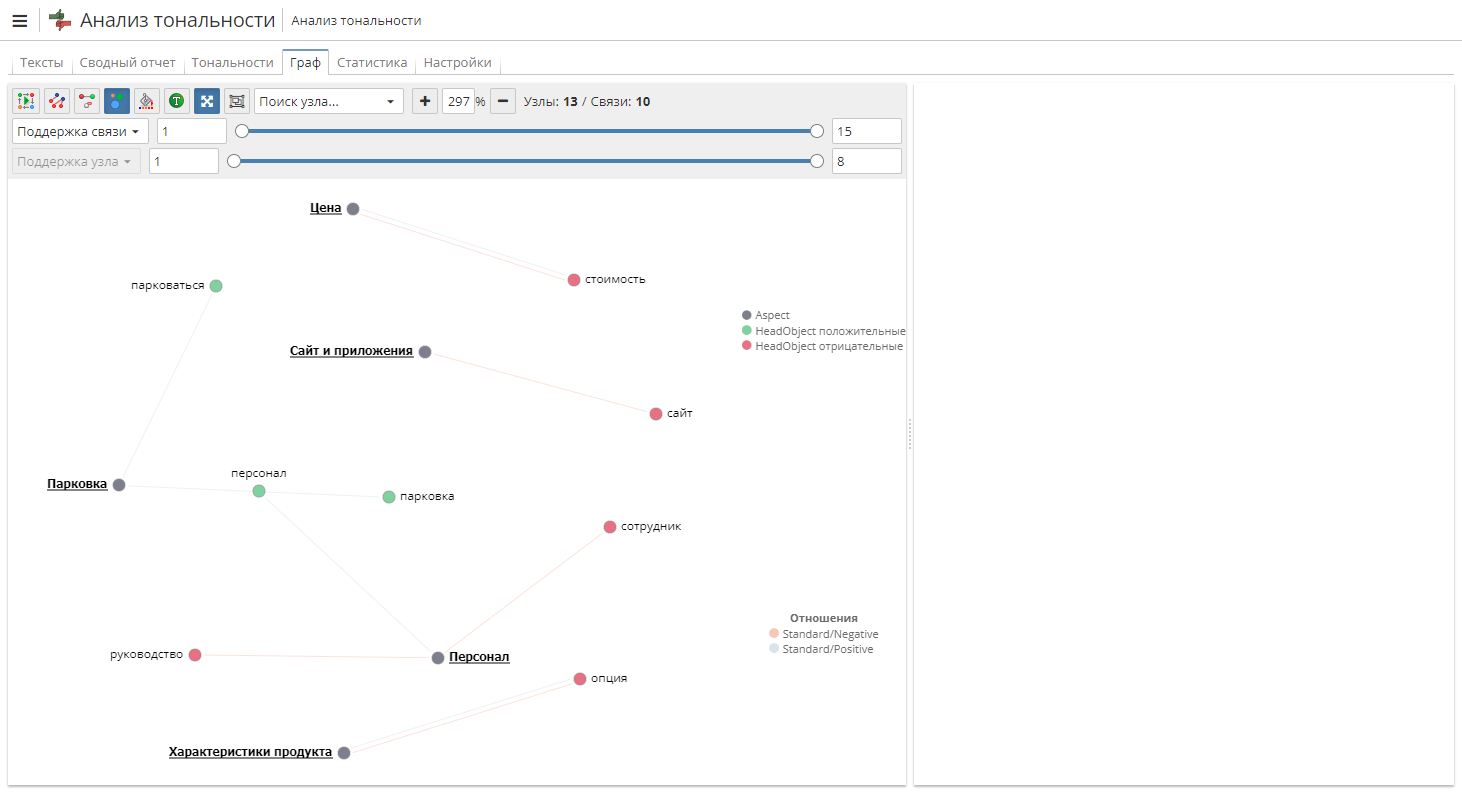Click the Standard/Positive relation legend entry
Image resolution: width=1462 pixels, height=793 pixels.
821,649
